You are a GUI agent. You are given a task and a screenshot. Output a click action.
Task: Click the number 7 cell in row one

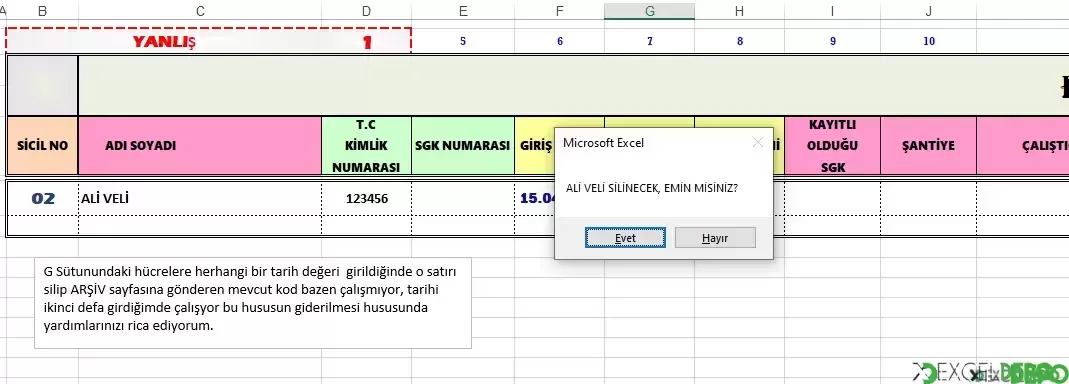(650, 41)
